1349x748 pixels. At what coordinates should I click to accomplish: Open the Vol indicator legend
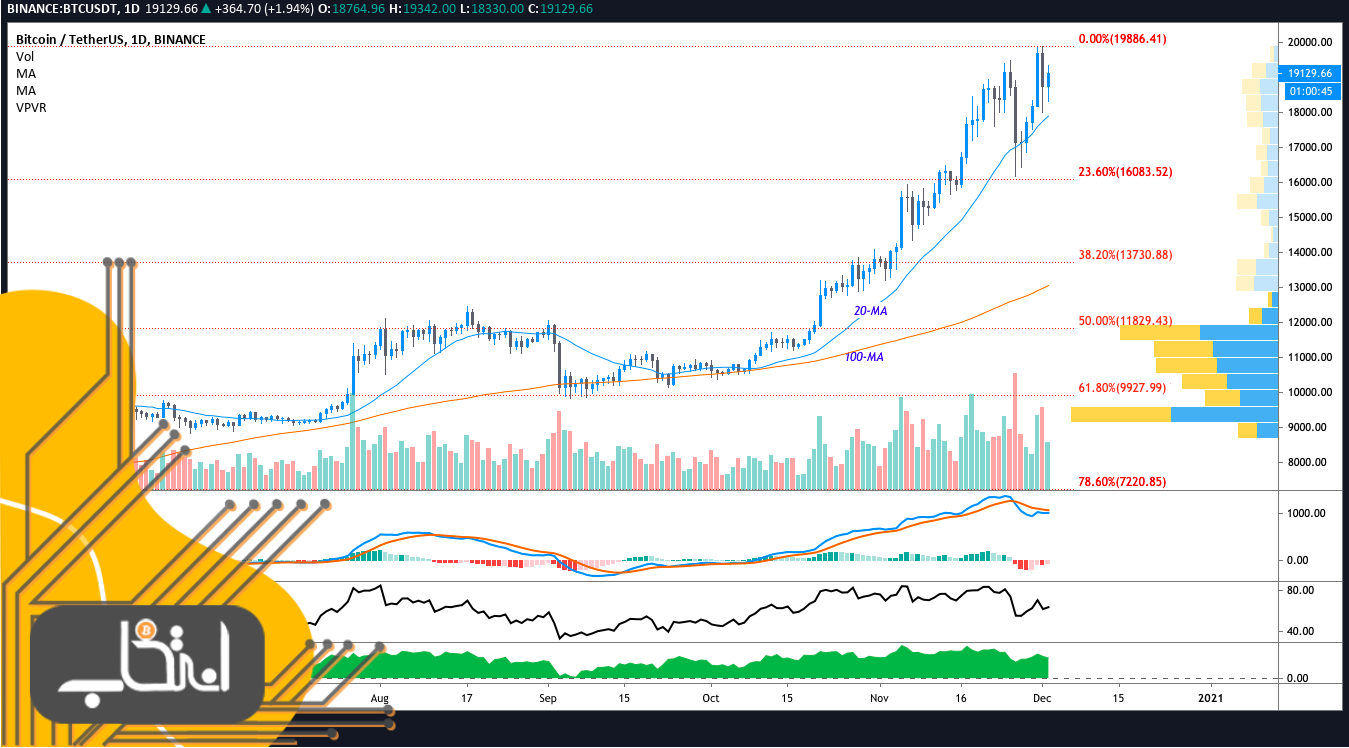(x=25, y=57)
